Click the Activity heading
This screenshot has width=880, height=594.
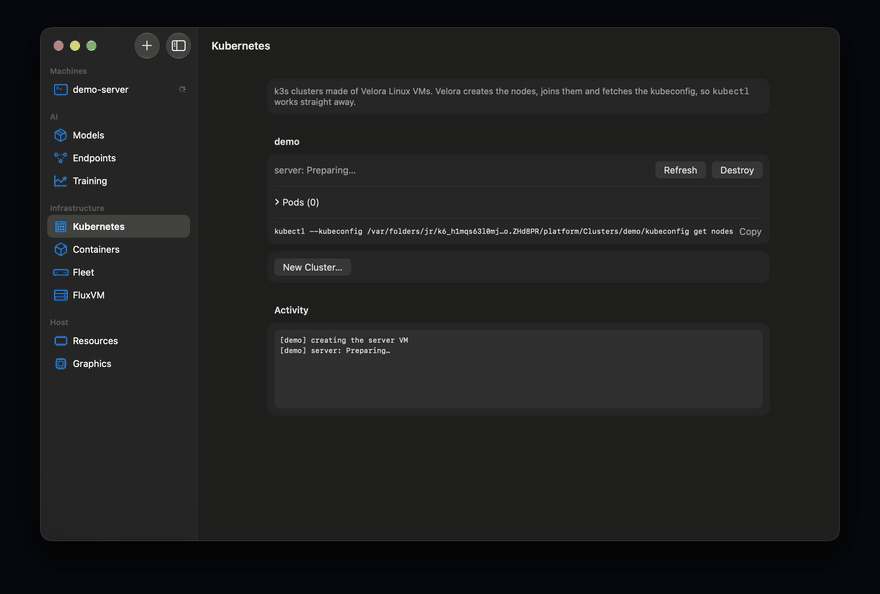(291, 310)
